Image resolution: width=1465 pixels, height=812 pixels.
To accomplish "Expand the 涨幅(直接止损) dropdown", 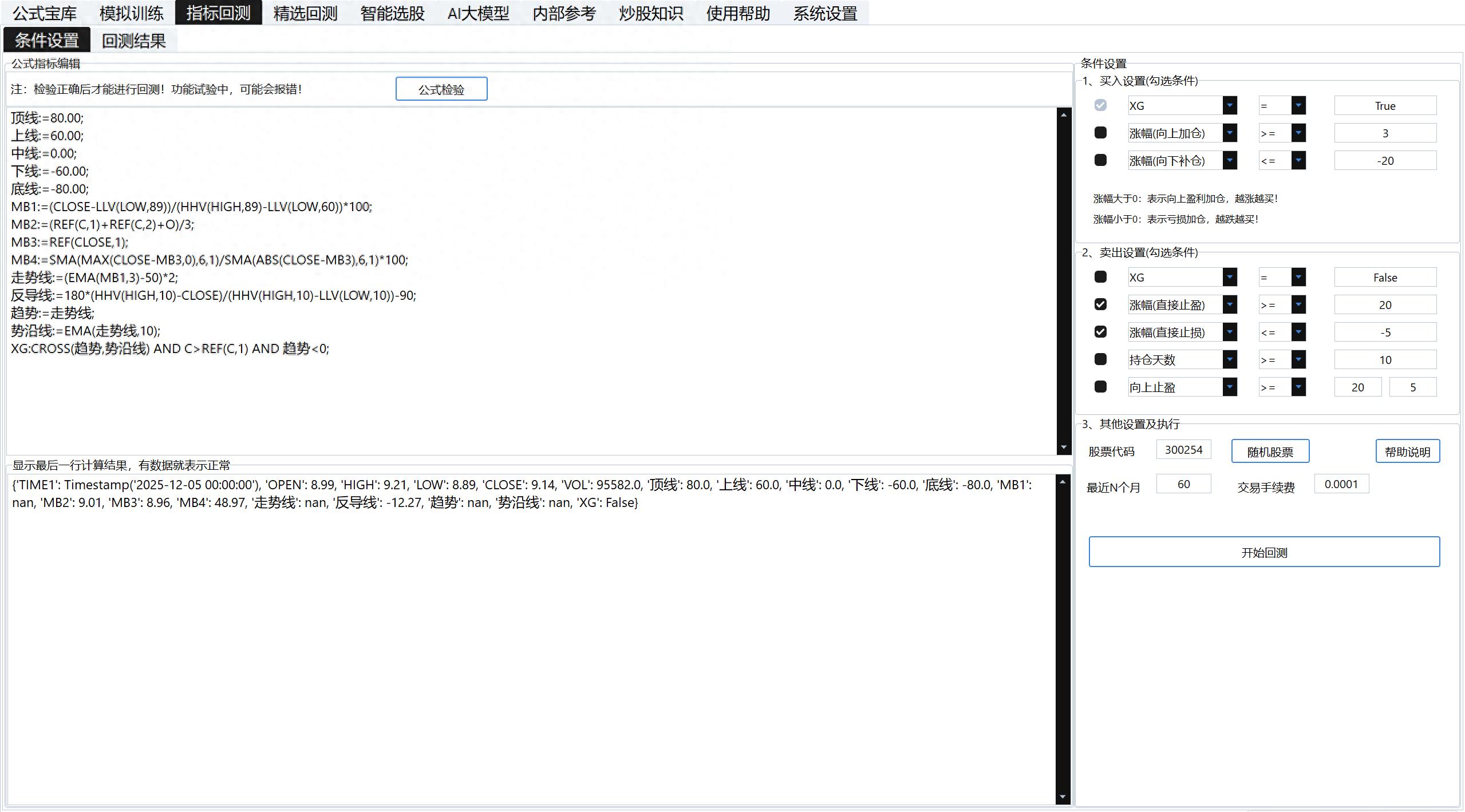I will pos(1230,332).
